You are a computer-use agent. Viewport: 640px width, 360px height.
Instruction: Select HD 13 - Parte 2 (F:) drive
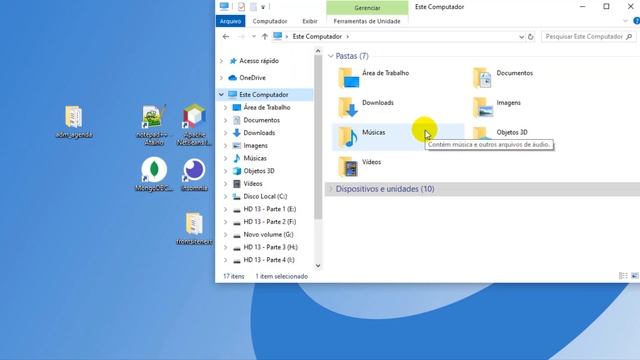coord(269,222)
